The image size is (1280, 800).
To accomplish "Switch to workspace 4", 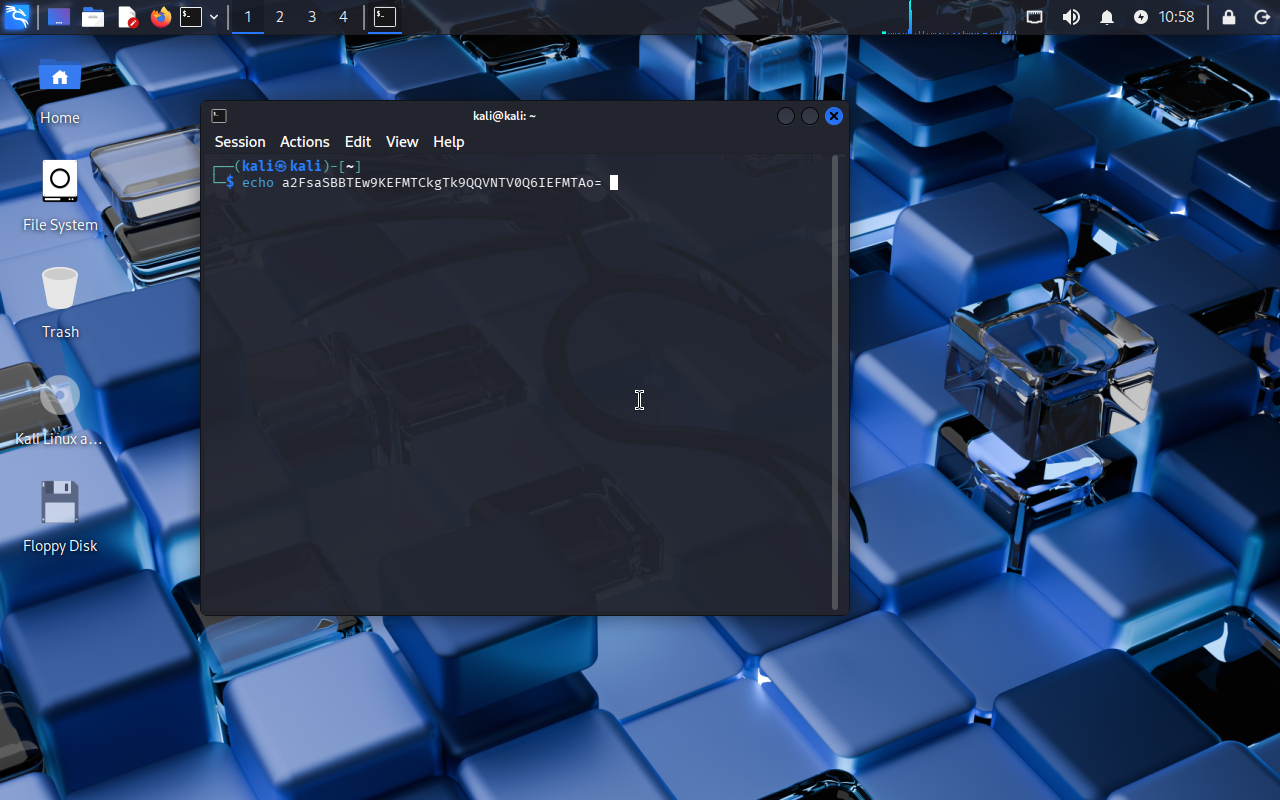I will point(343,17).
